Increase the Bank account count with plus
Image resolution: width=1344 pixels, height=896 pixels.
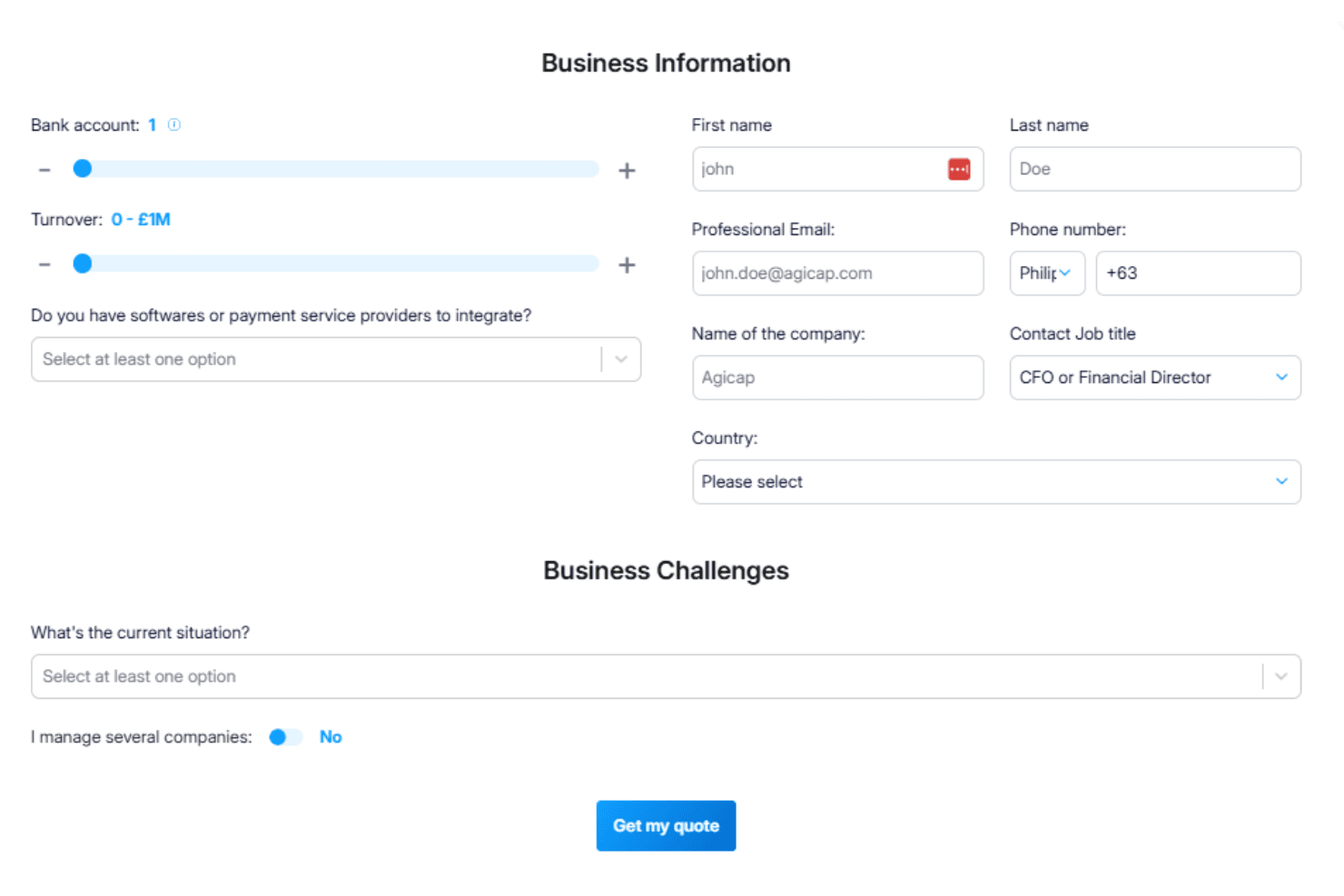[627, 170]
